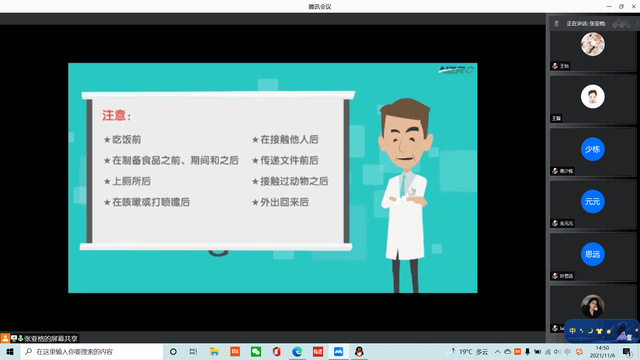The width and height of the screenshot is (640, 360).
Task: Open the notification center icon
Action: [x=627, y=351]
